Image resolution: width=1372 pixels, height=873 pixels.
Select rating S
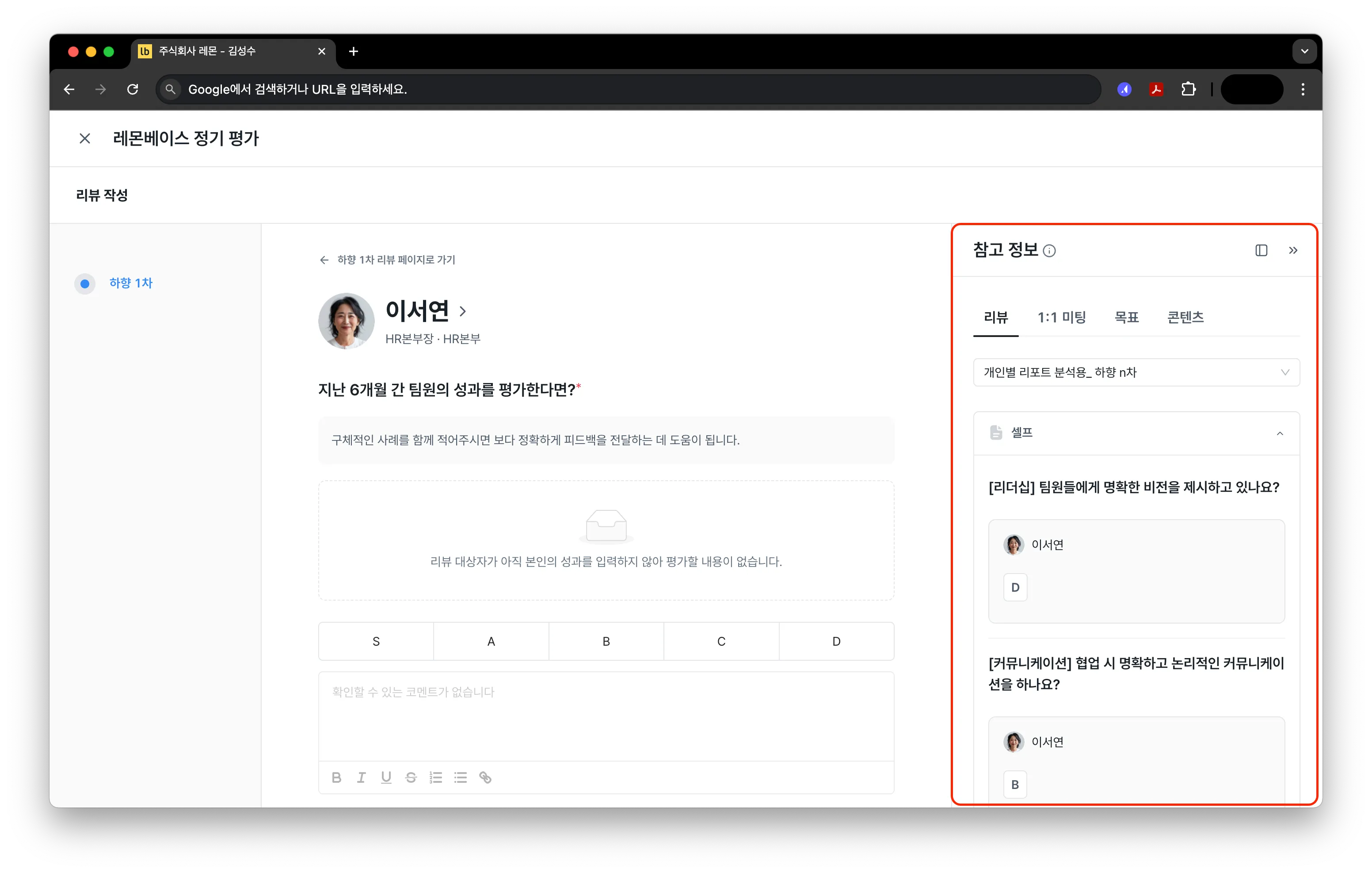[x=376, y=642]
